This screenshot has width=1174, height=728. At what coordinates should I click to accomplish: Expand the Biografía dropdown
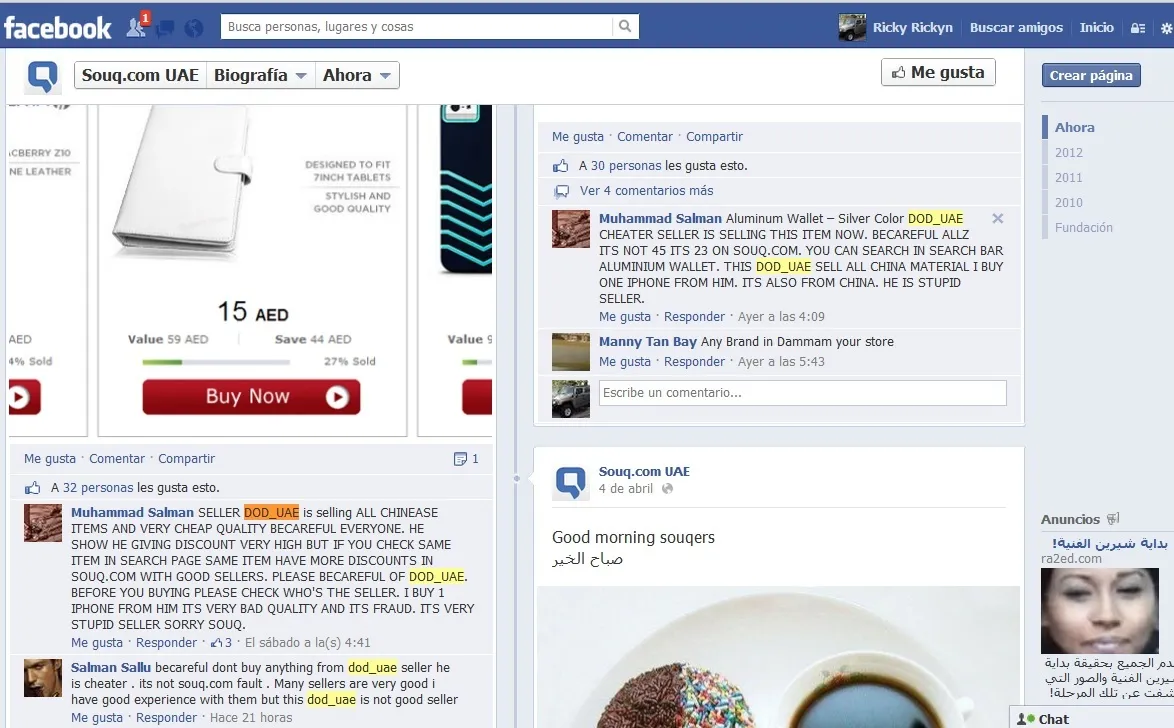(260, 75)
